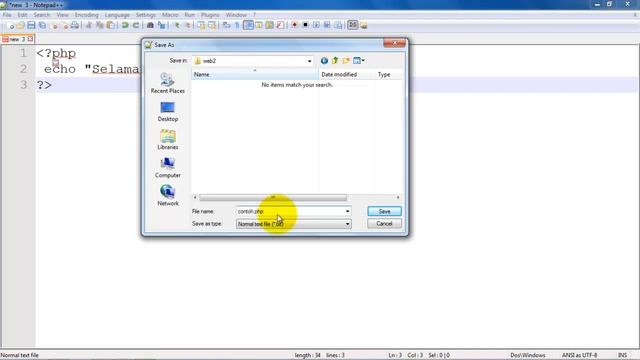Click the Cancel button
Screen dimensions: 640x360
tap(384, 224)
